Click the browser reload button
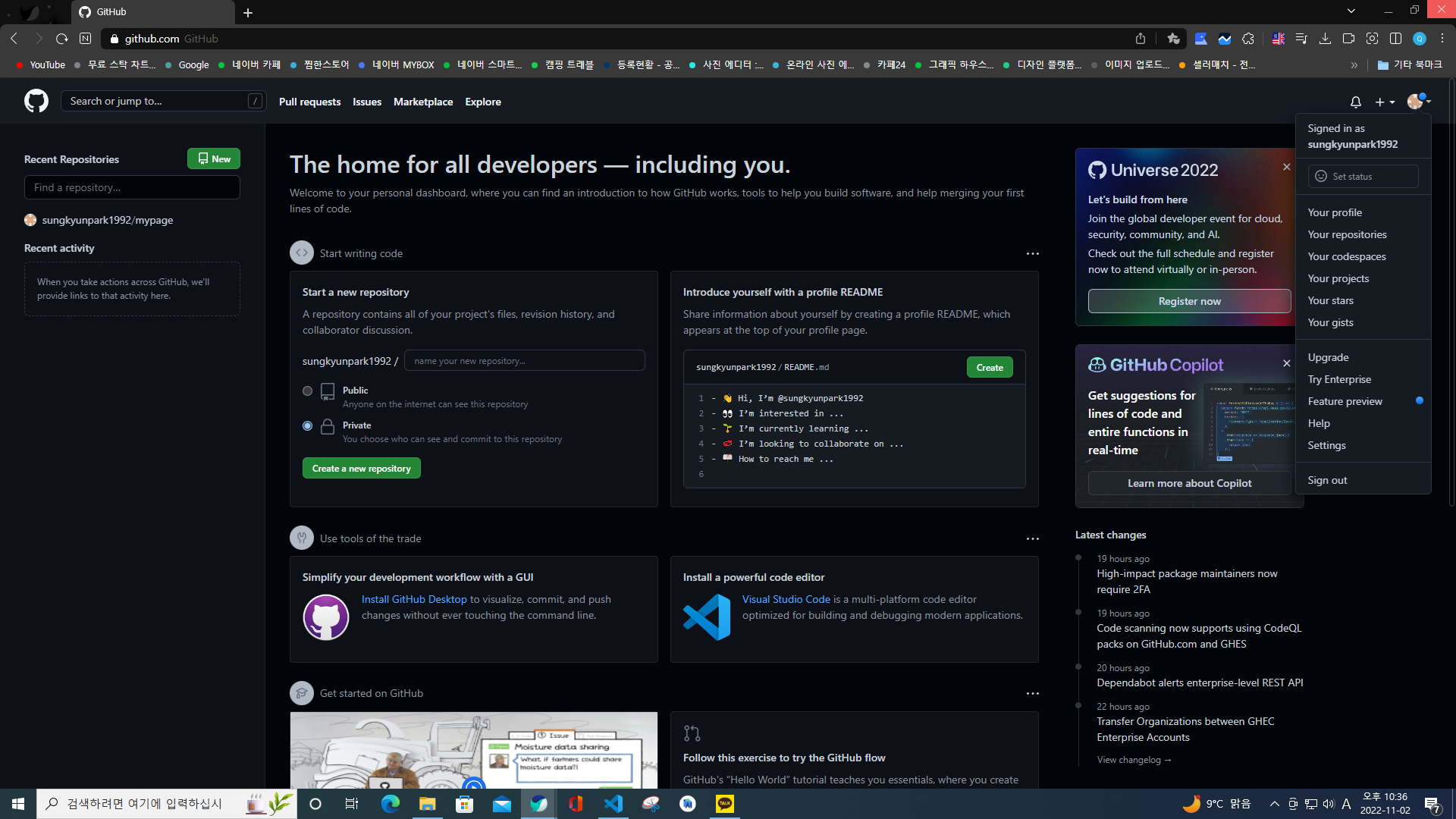1456x819 pixels. coord(62,39)
